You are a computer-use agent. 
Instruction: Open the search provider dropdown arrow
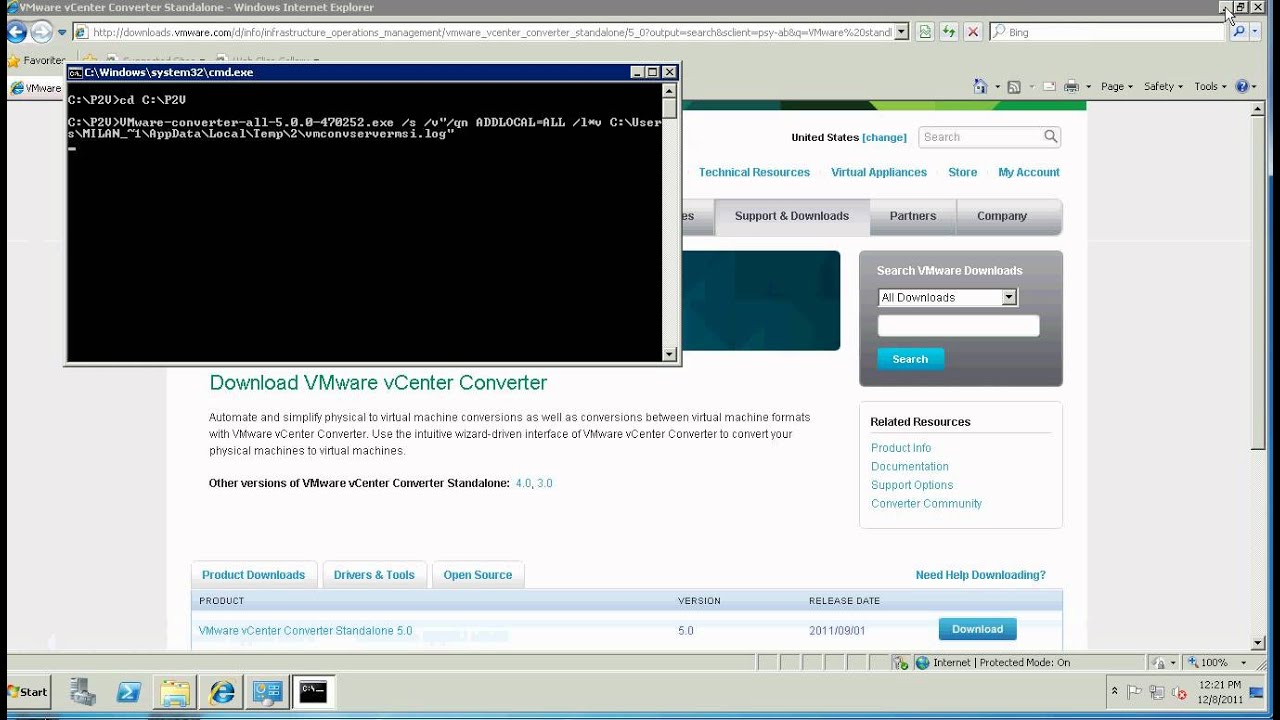(x=1257, y=32)
